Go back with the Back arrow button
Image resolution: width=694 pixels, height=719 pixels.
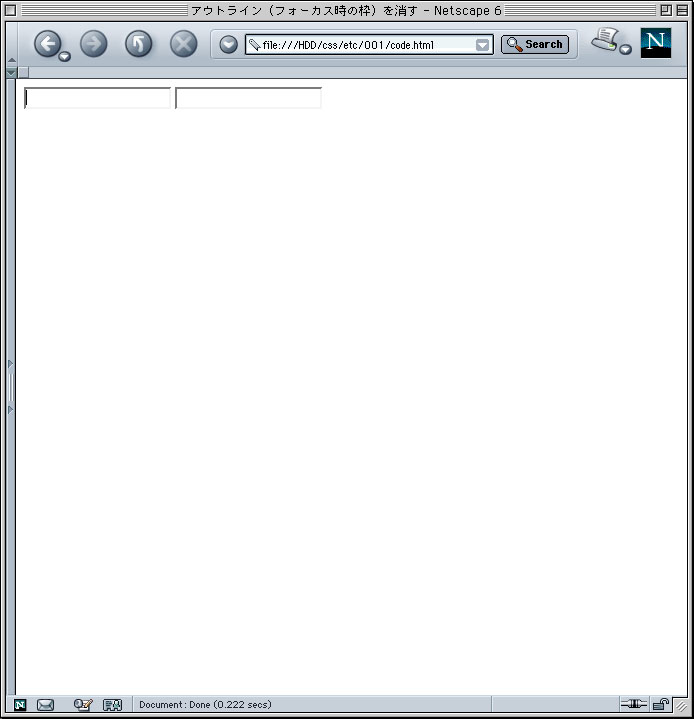47,44
